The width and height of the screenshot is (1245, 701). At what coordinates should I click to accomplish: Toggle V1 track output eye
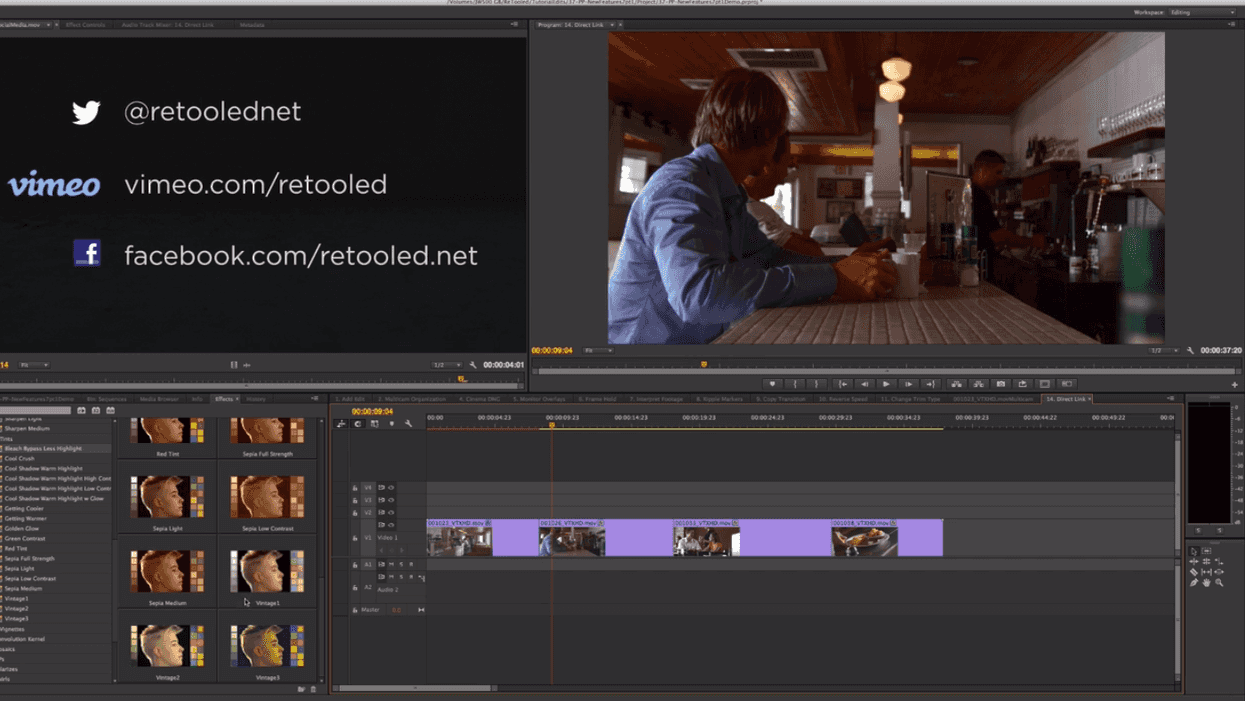pyautogui.click(x=391, y=525)
